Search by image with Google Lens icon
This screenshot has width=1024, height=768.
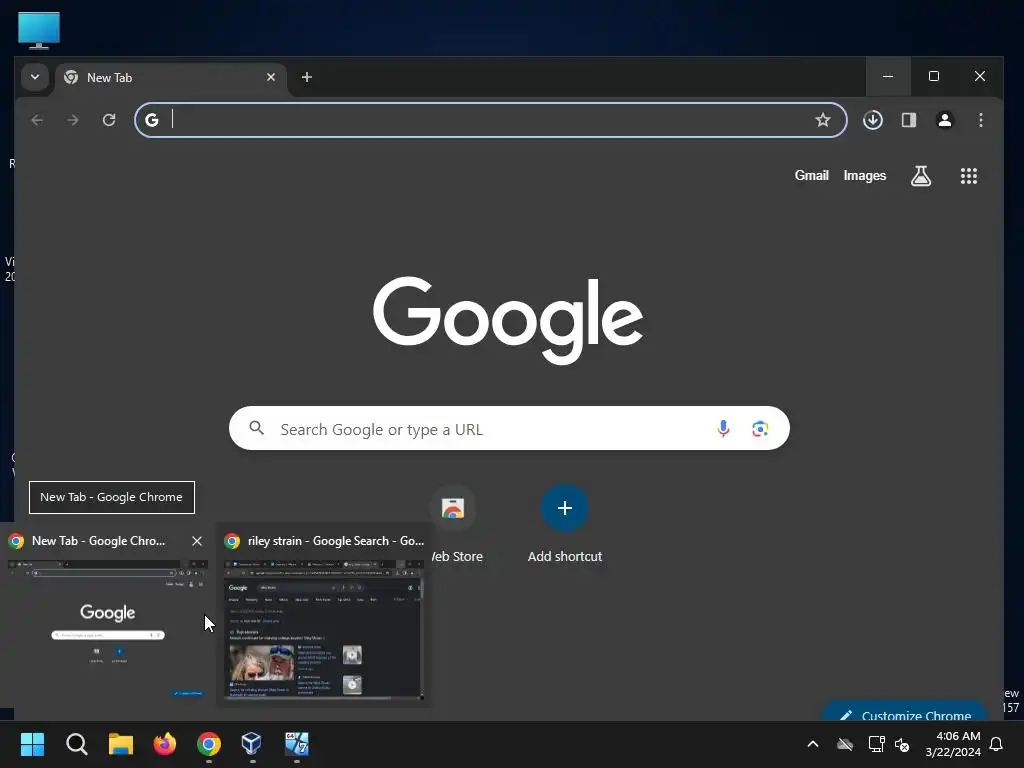760,428
